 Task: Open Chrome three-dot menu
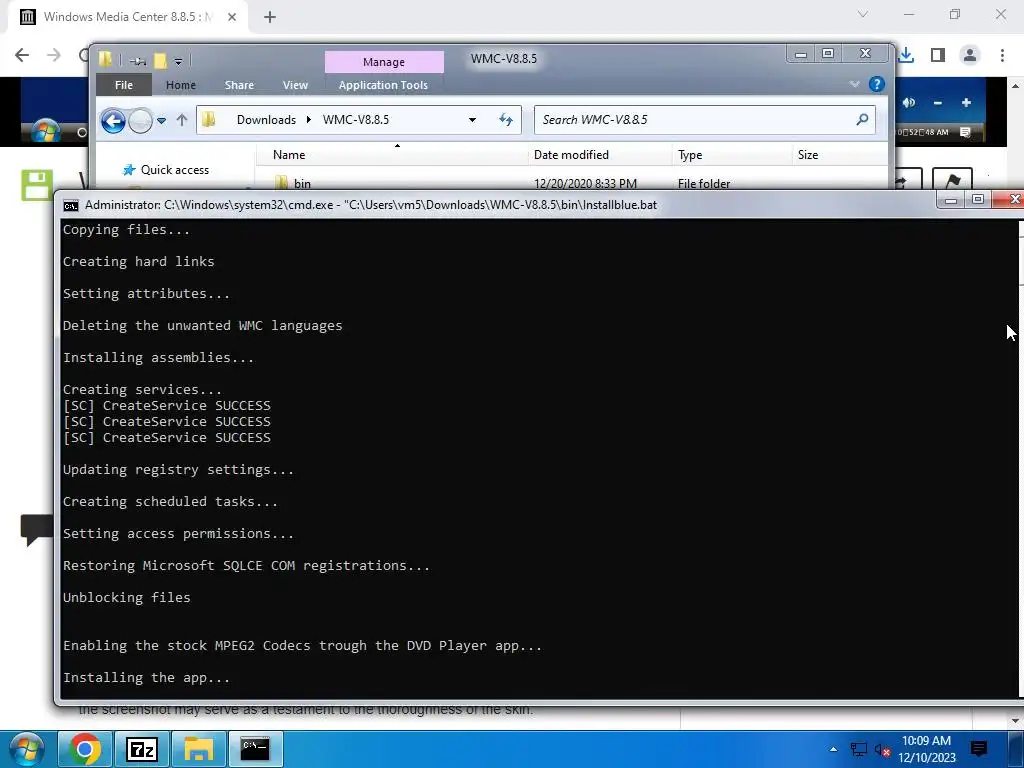point(1002,56)
